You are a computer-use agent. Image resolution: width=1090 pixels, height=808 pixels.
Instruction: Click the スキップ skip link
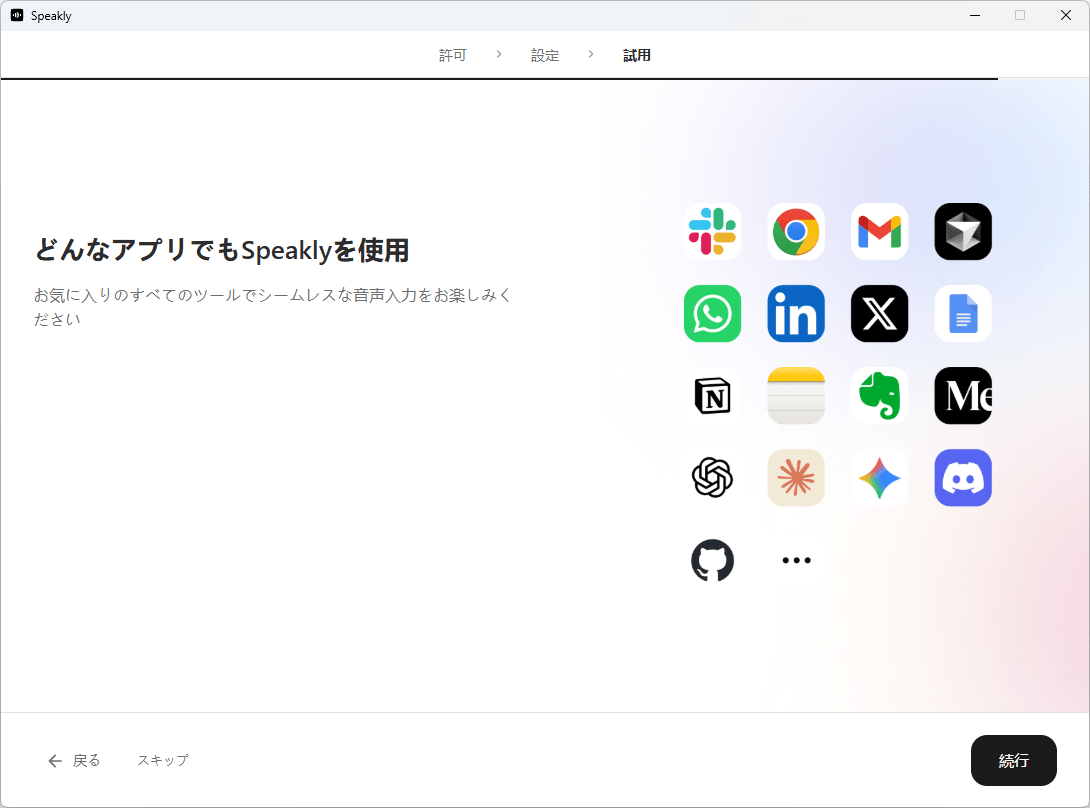pyautogui.click(x=163, y=761)
